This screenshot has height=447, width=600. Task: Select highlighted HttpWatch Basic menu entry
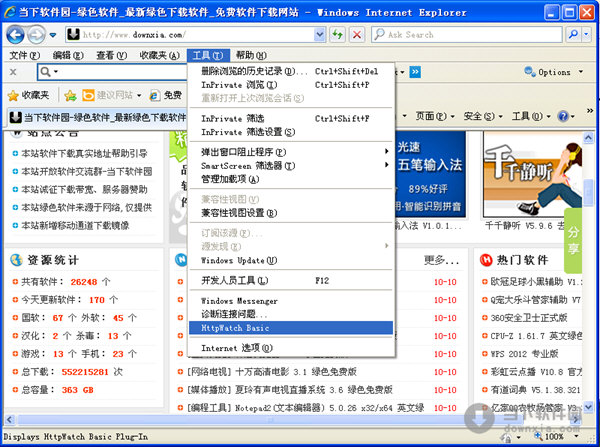[x=291, y=328]
